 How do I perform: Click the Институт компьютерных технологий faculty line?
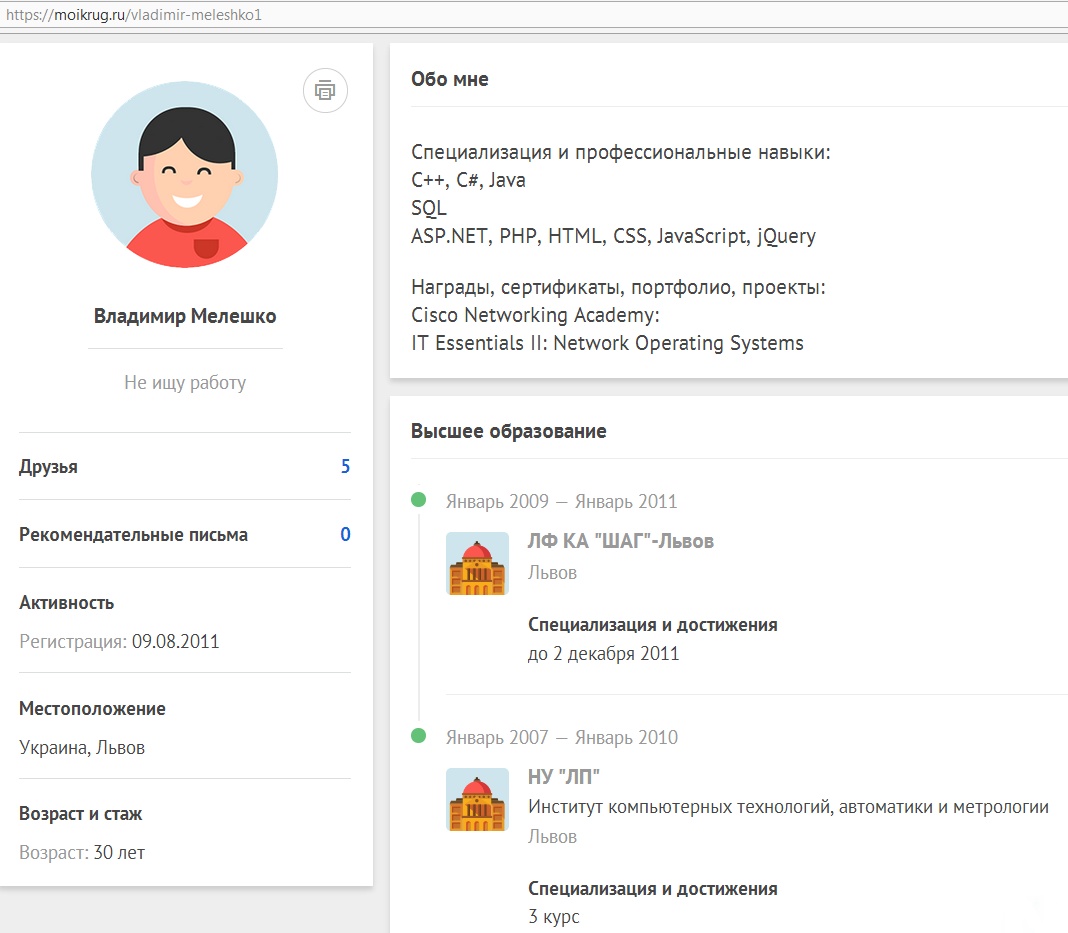pos(788,807)
